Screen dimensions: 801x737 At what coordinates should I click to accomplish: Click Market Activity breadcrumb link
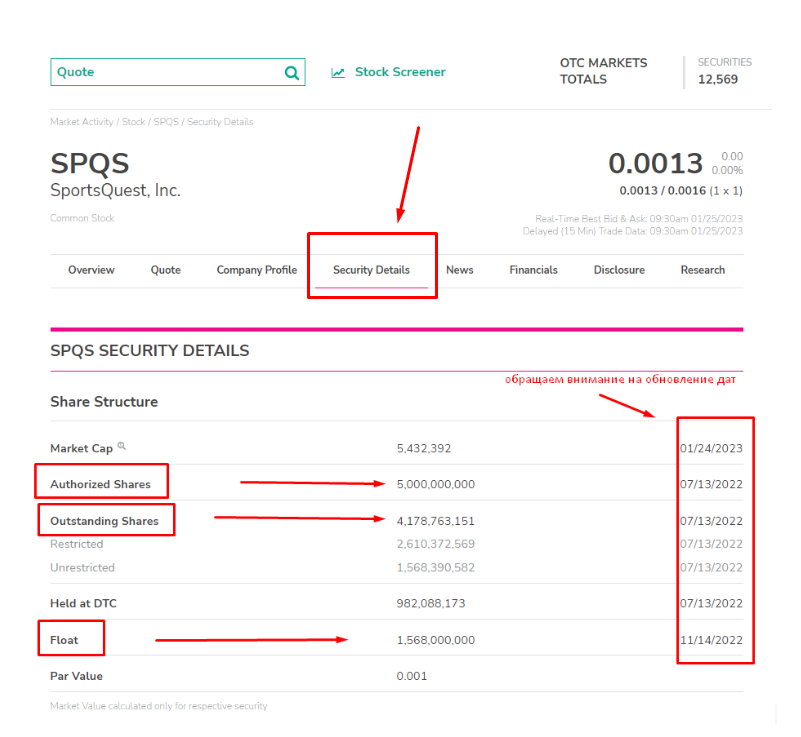82,122
